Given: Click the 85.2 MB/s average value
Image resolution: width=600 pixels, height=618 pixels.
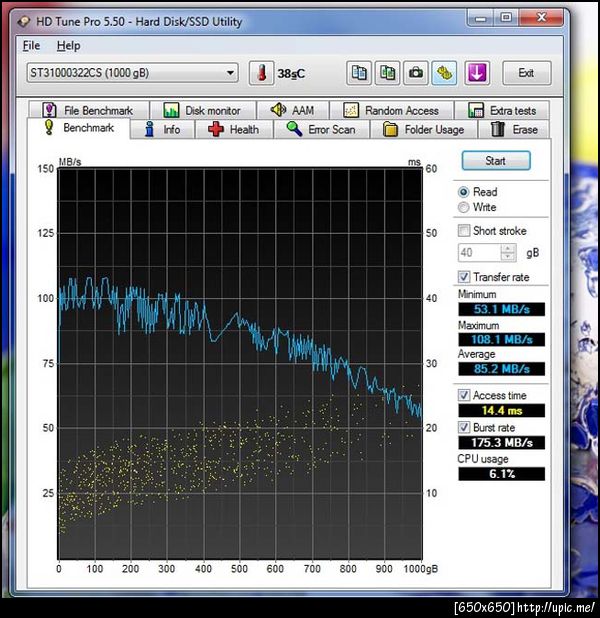Looking at the screenshot, I should 501,369.
